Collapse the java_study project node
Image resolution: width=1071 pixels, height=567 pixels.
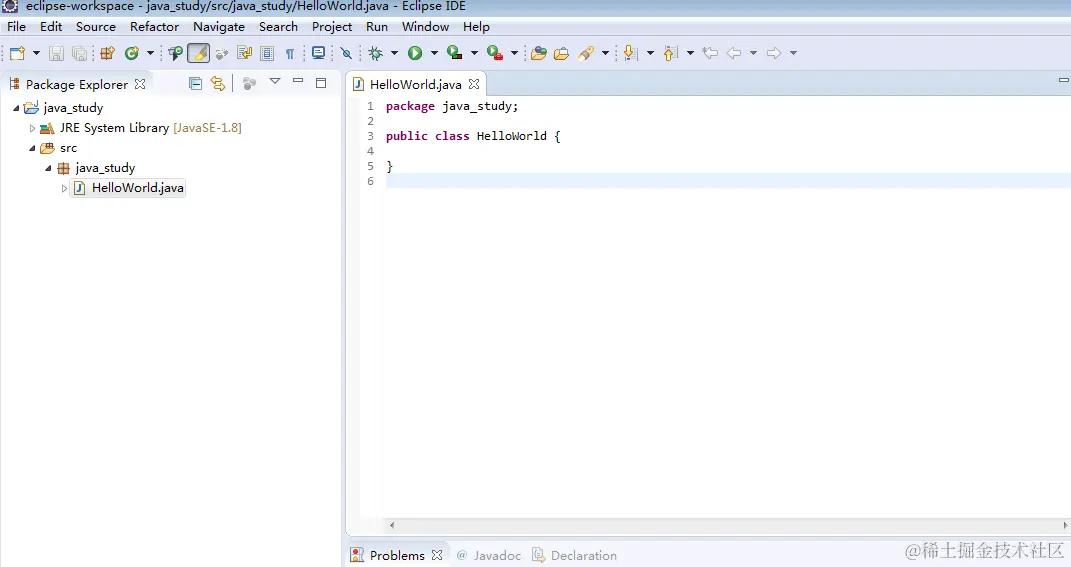point(16,108)
